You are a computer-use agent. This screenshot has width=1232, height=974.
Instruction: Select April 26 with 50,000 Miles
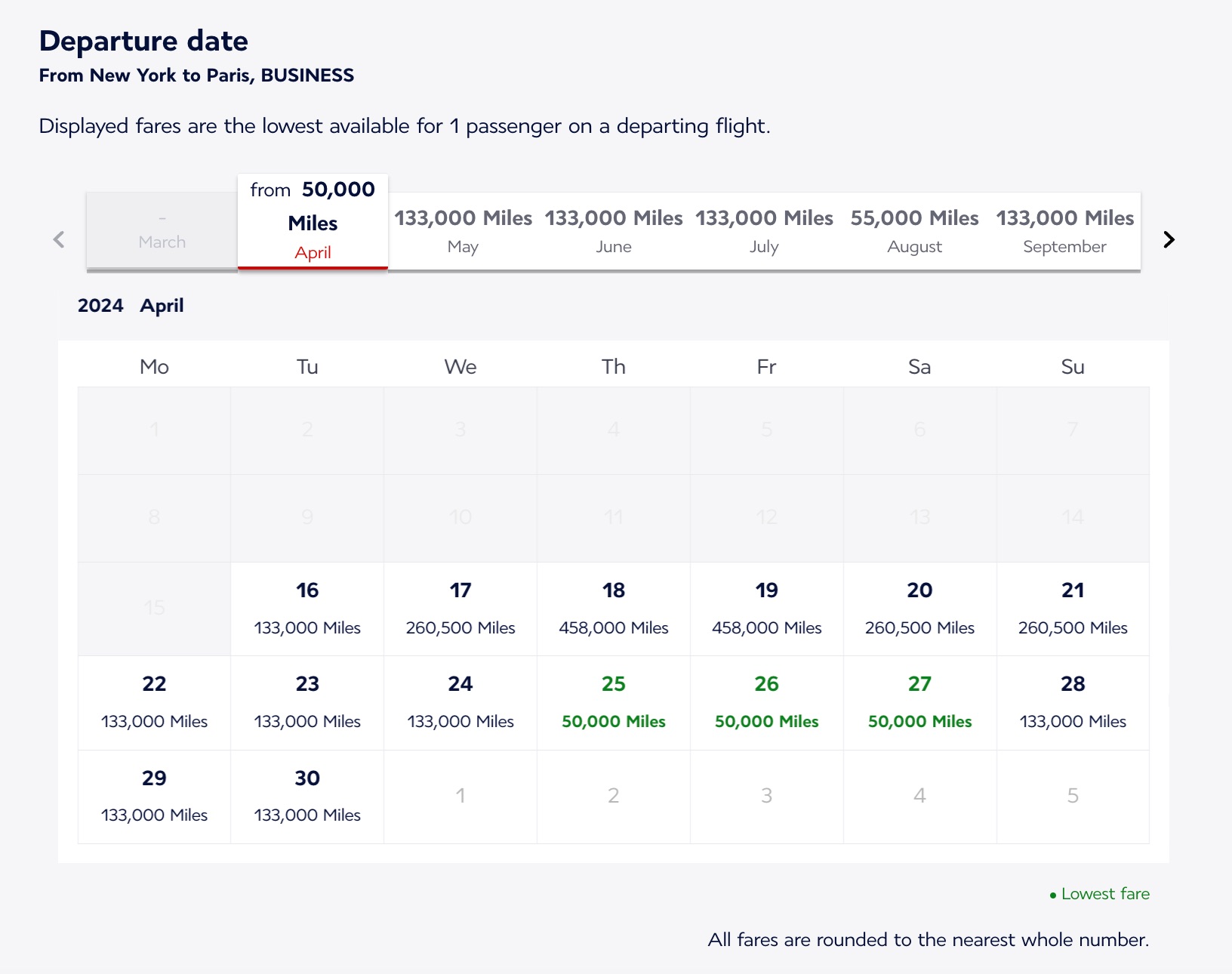(766, 702)
